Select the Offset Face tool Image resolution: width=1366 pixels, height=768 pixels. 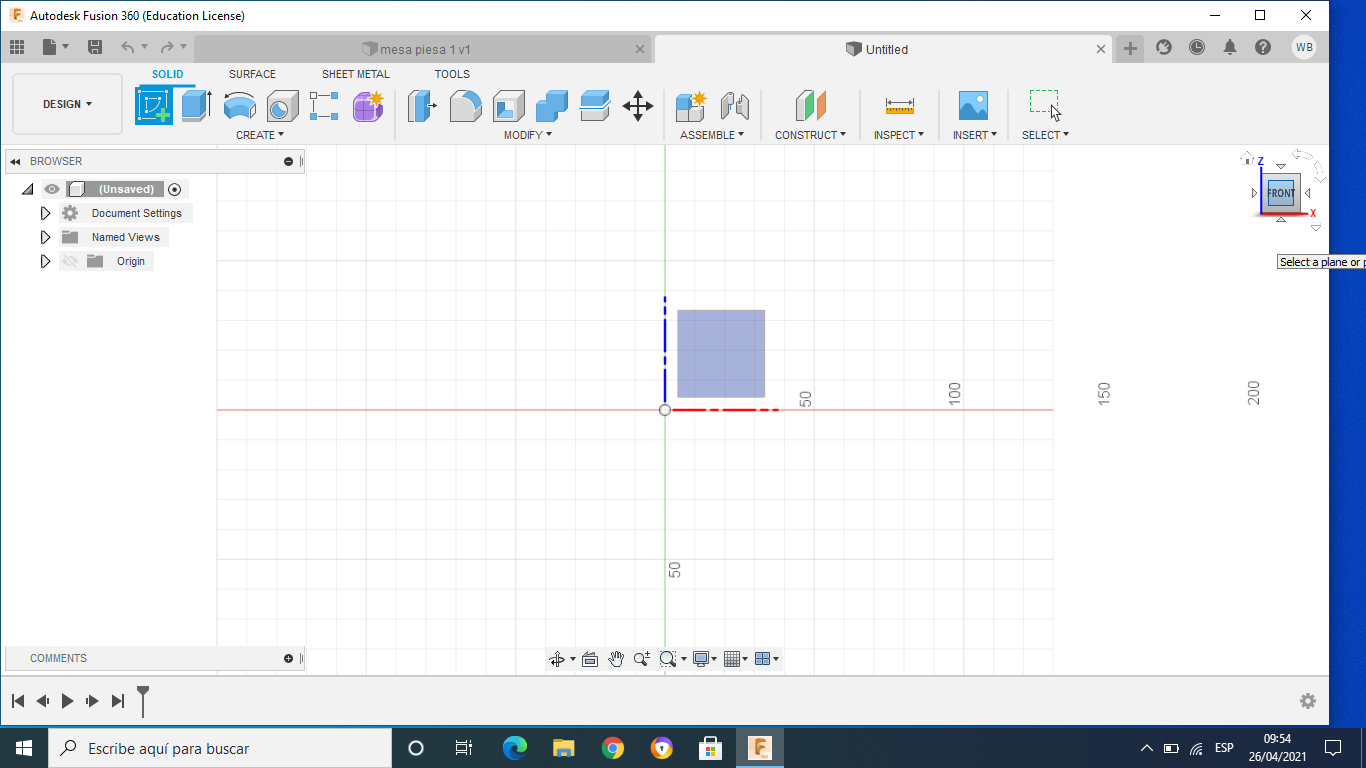(x=595, y=105)
